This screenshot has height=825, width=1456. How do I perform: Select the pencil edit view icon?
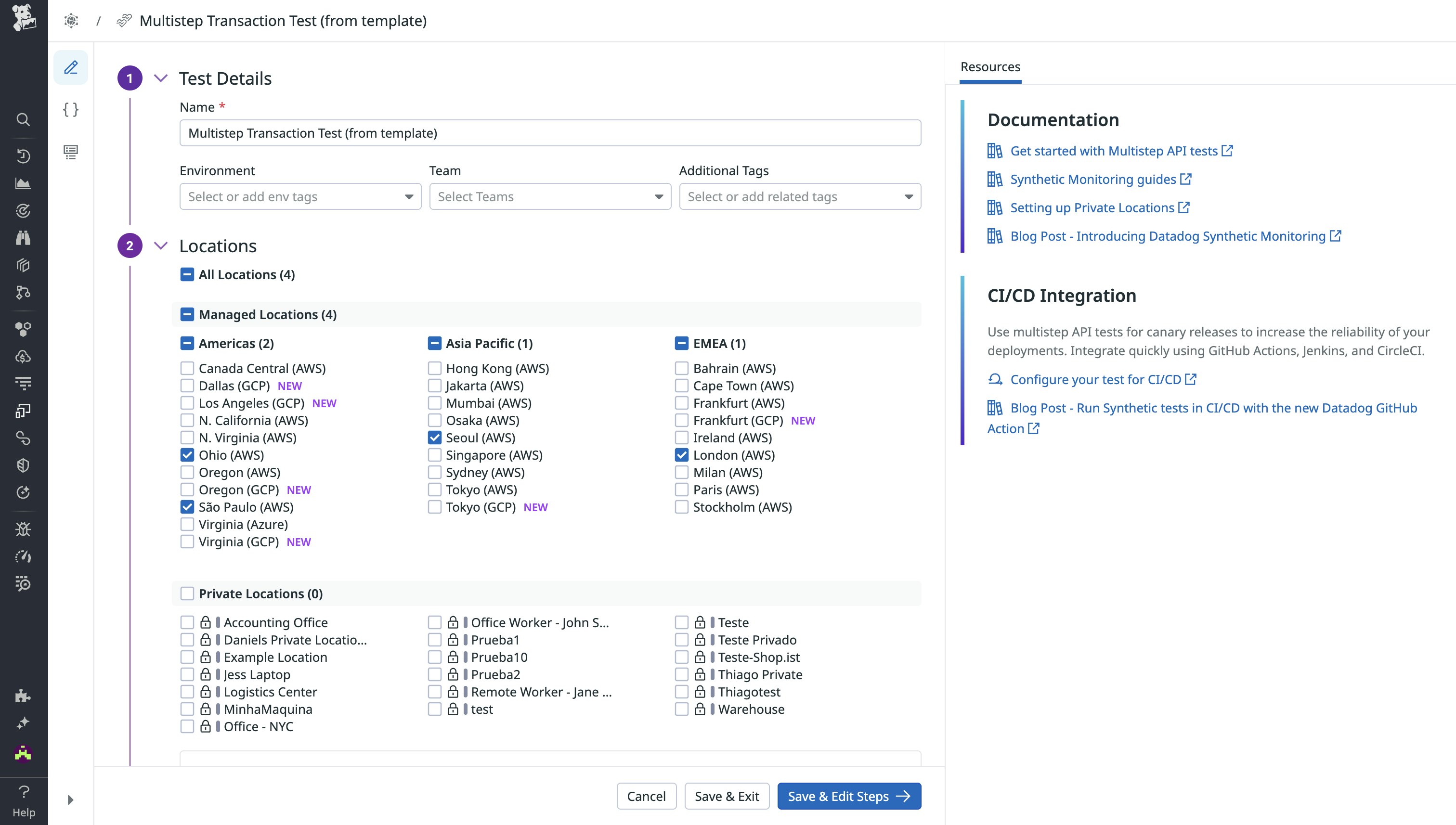[x=70, y=67]
